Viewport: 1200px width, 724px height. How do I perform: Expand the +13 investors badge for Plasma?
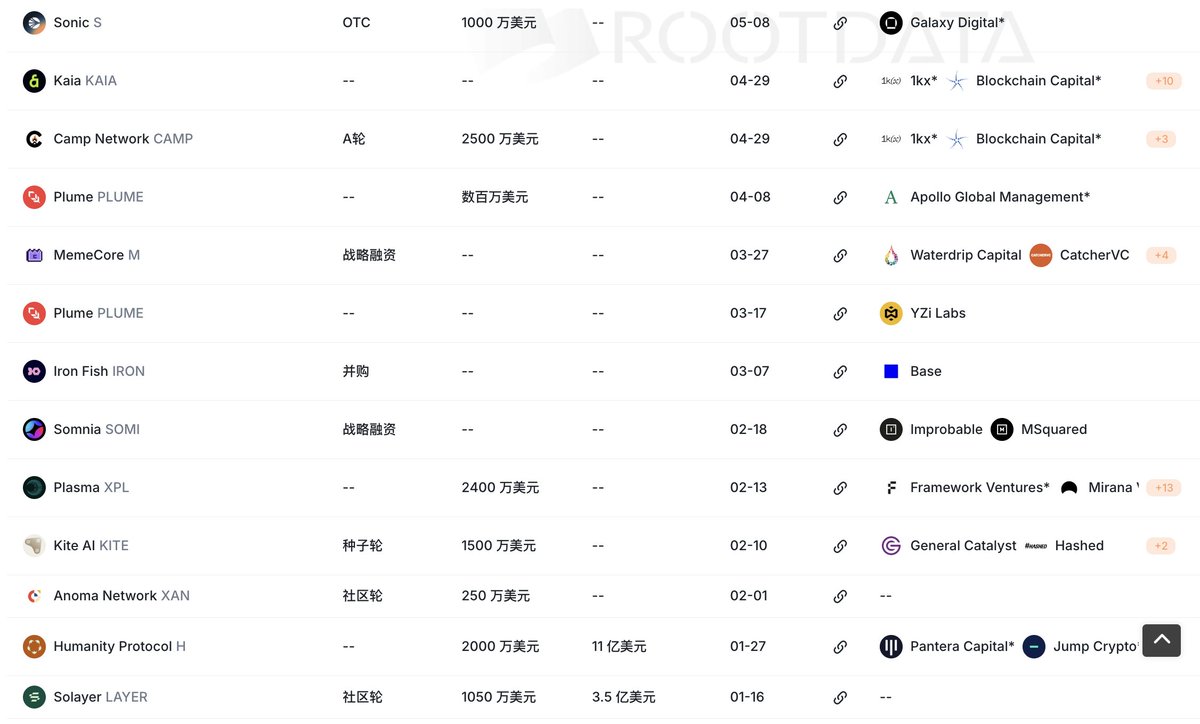1164,488
